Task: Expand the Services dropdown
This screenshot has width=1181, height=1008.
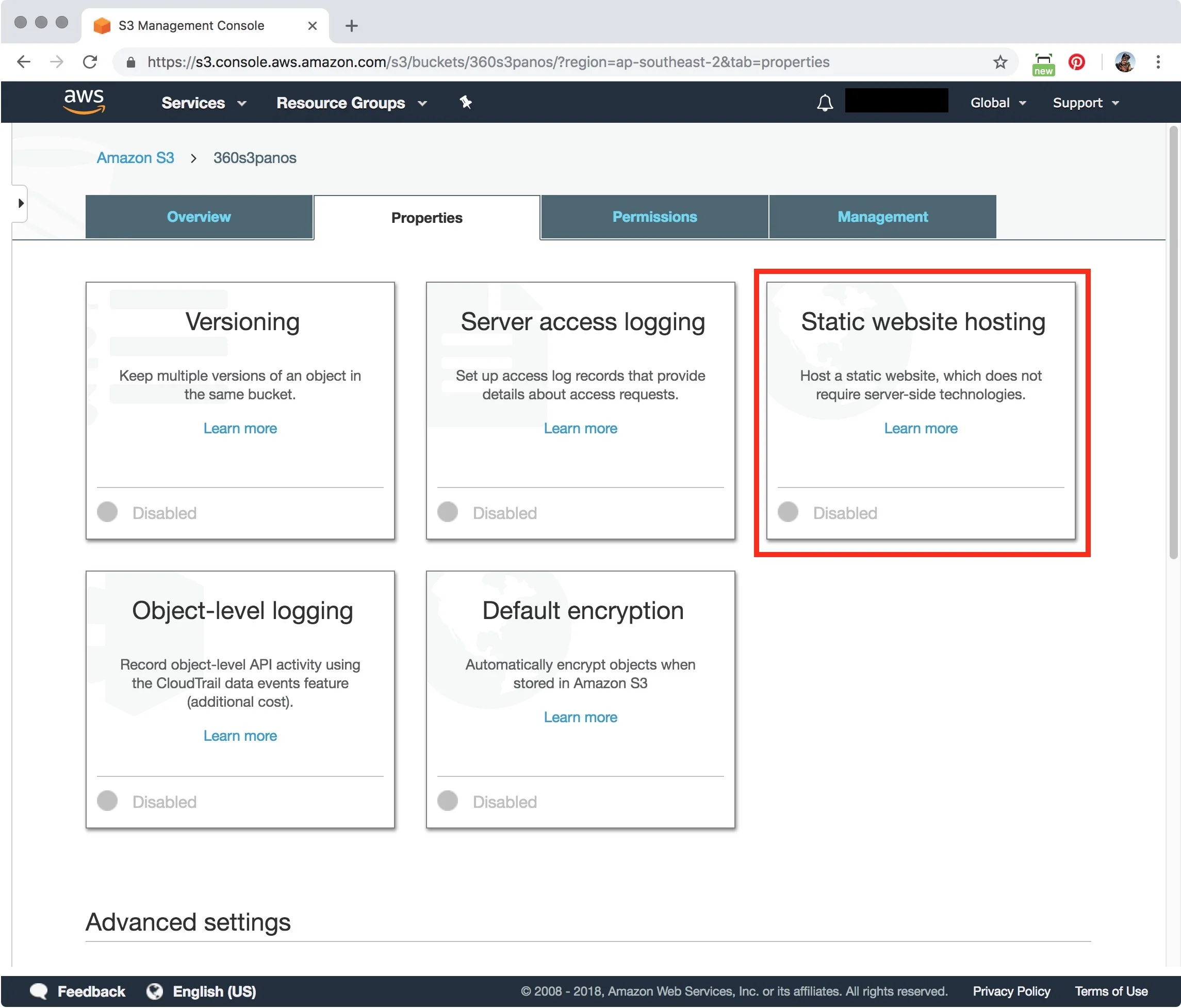Action: pos(204,103)
